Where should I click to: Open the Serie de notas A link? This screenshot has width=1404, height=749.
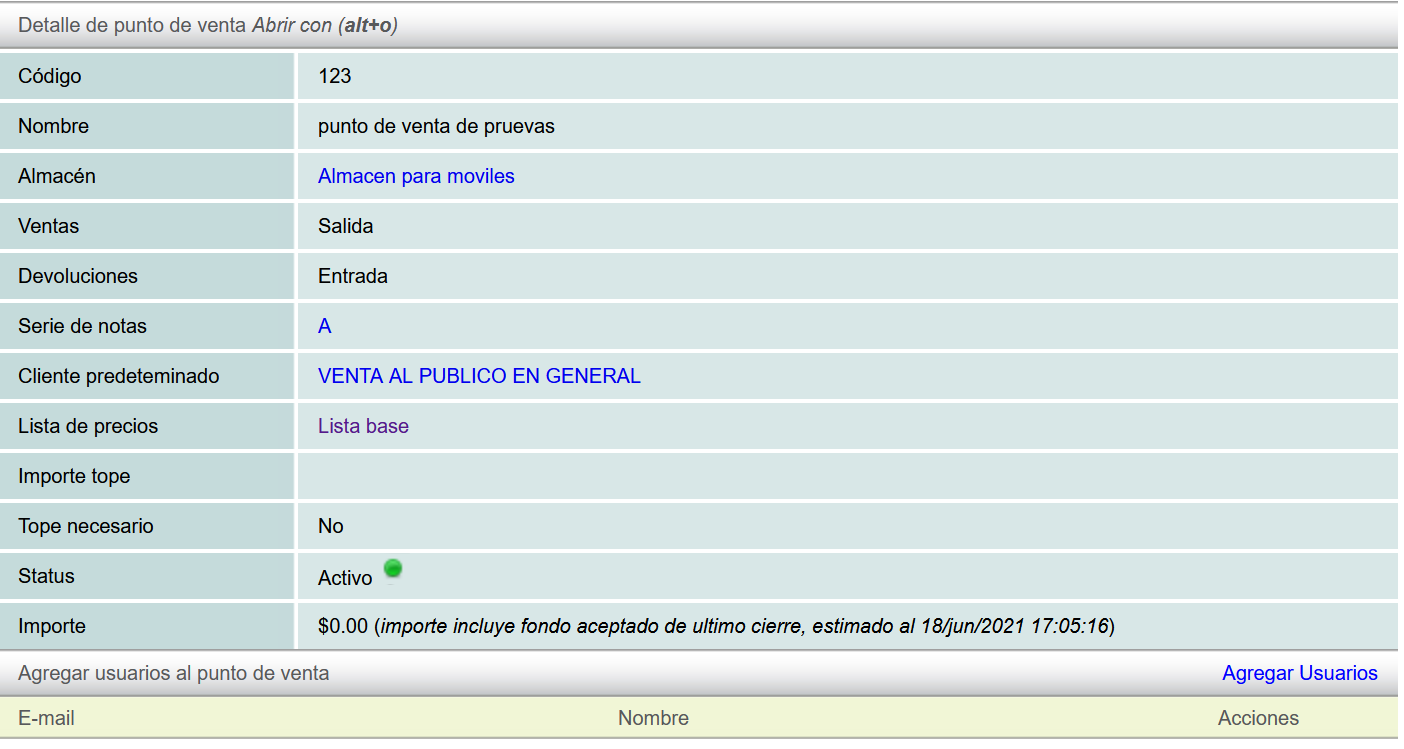(x=324, y=326)
